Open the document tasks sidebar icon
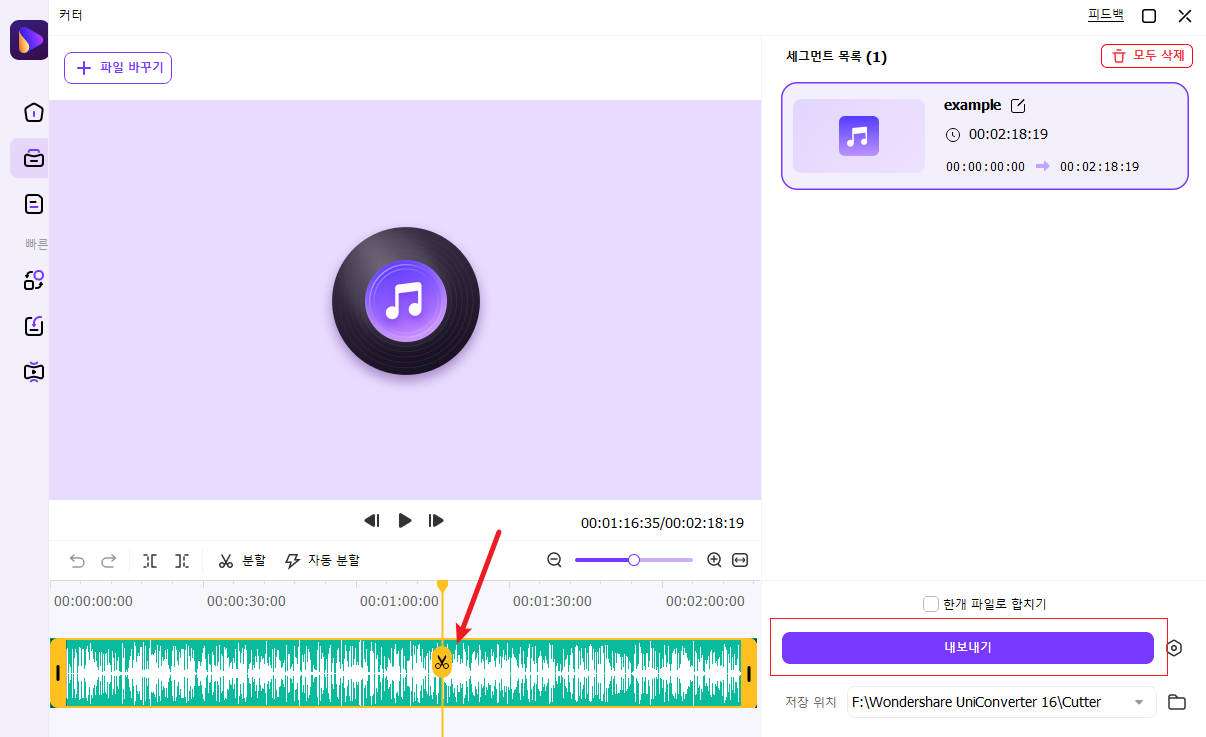Image resolution: width=1206 pixels, height=737 pixels. tap(34, 204)
